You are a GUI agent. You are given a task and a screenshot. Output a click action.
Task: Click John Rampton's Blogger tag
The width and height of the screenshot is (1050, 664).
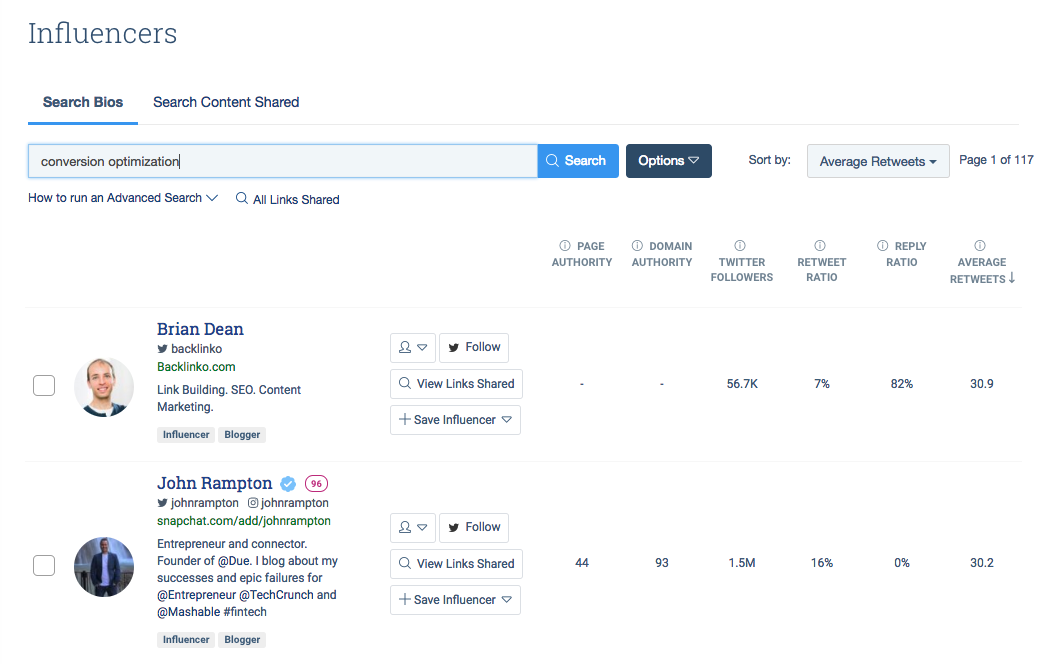(242, 640)
